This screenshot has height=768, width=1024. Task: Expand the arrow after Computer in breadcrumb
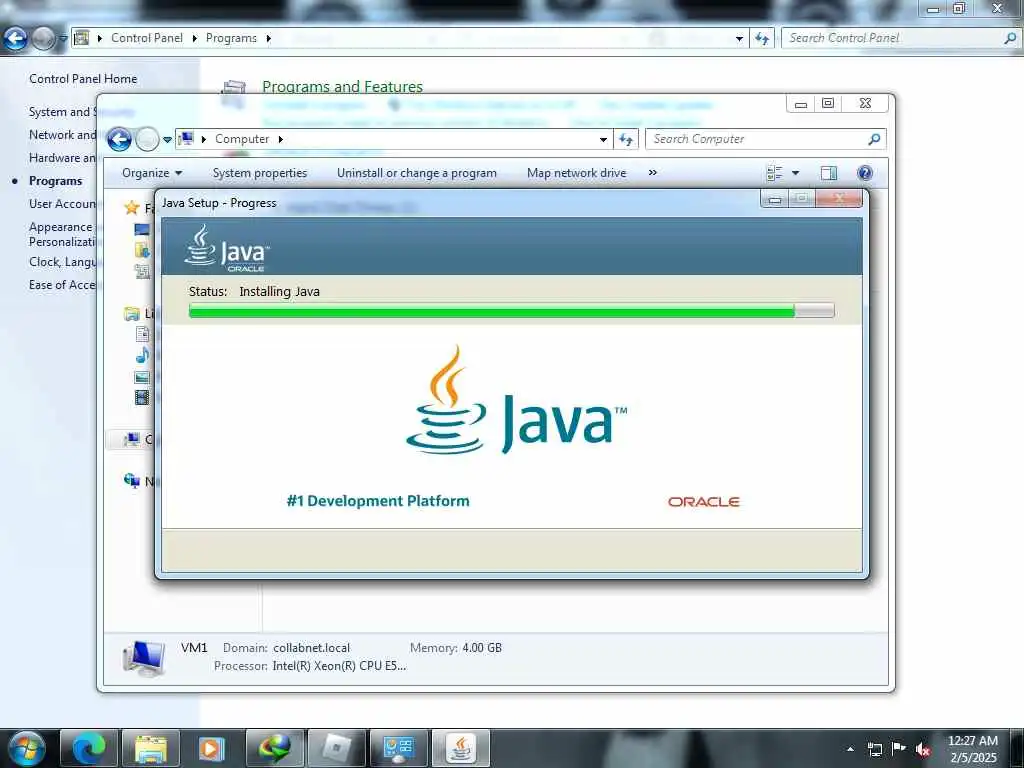click(281, 139)
